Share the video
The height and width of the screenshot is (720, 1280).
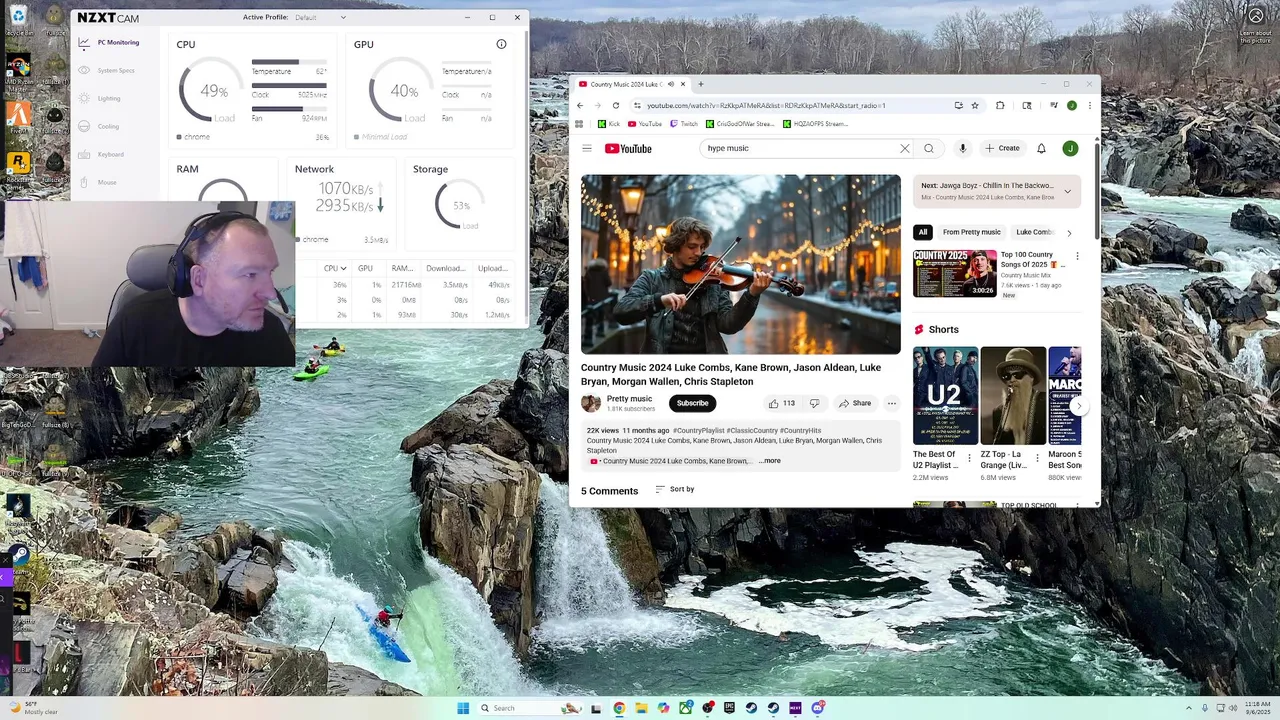855,403
